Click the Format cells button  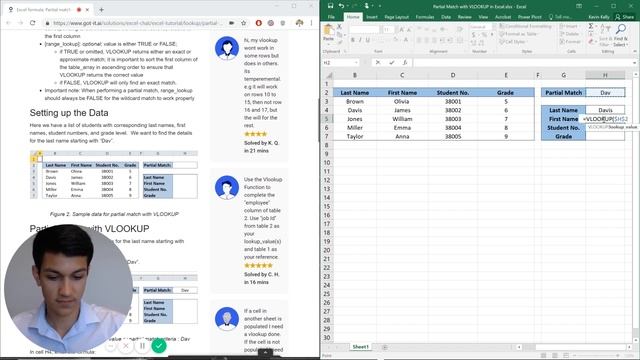pyautogui.click(x=570, y=42)
